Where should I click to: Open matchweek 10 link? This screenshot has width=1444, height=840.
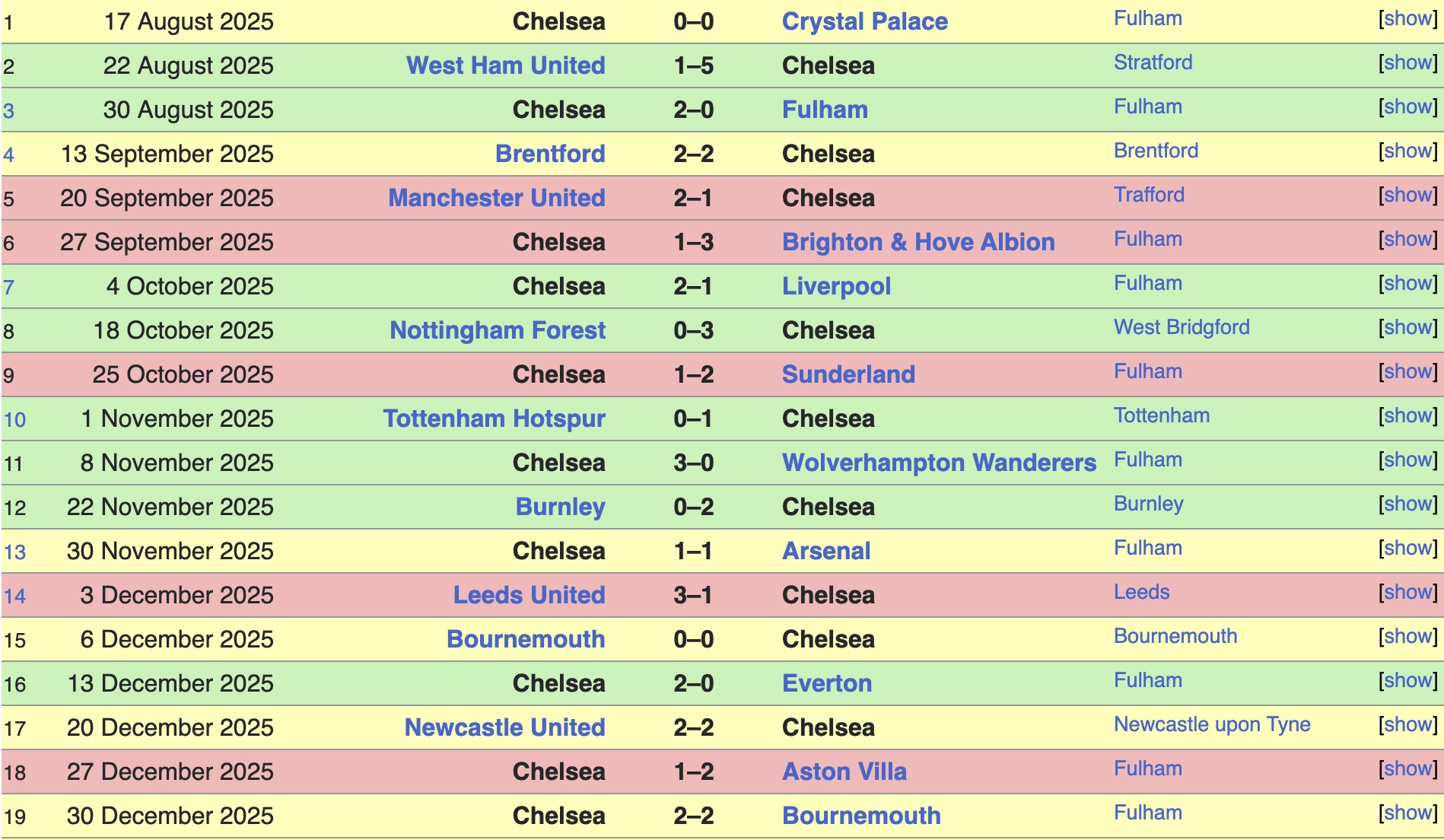click(14, 420)
